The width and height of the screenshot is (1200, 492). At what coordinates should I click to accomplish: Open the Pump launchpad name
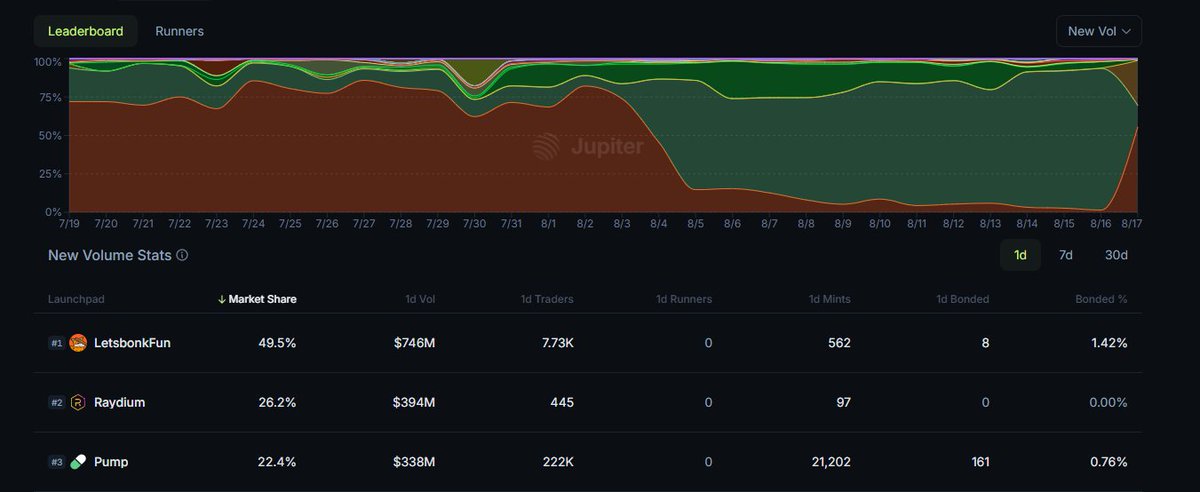[x=111, y=462]
